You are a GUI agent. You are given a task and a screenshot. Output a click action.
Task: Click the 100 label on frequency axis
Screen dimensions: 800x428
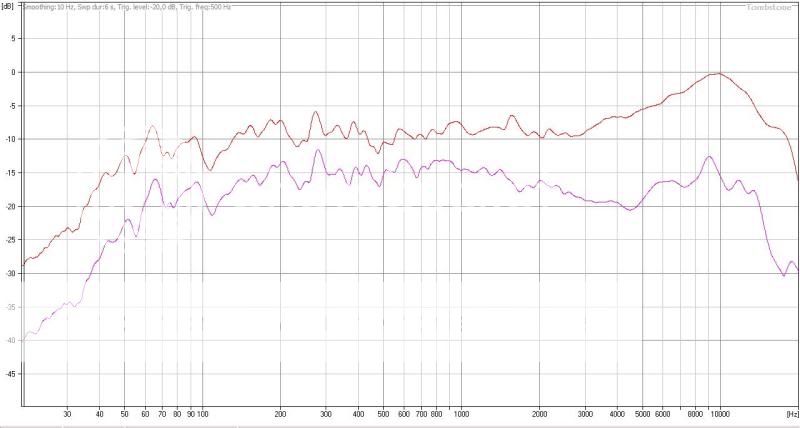click(202, 413)
